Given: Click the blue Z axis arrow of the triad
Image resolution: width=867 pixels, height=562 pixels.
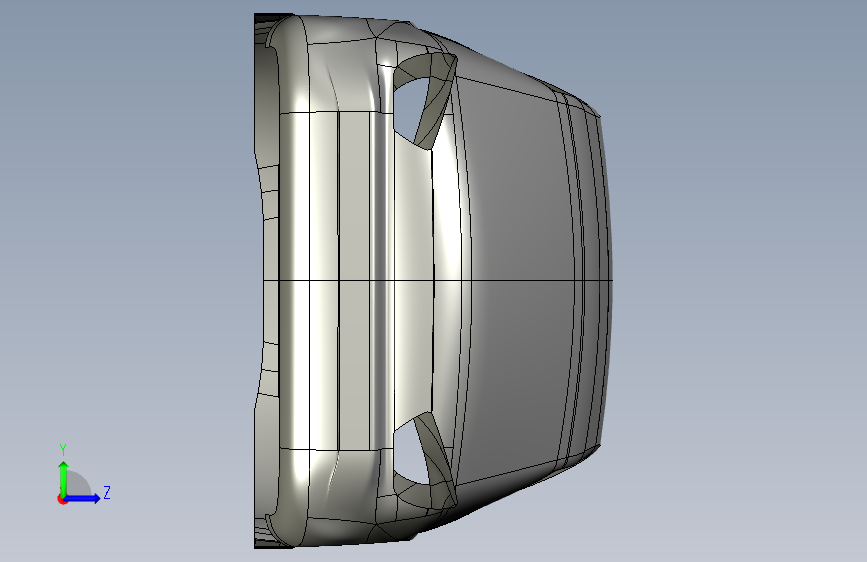Looking at the screenshot, I should coord(83,498).
